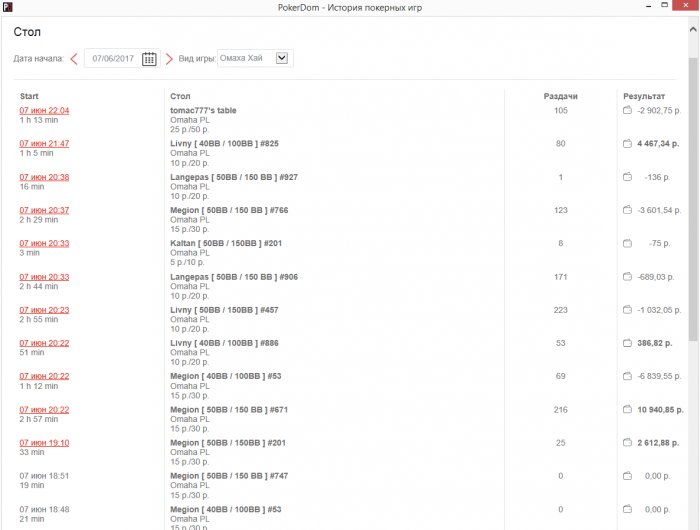Open the 2 h 44 min Langepas link

pyautogui.click(x=44, y=277)
